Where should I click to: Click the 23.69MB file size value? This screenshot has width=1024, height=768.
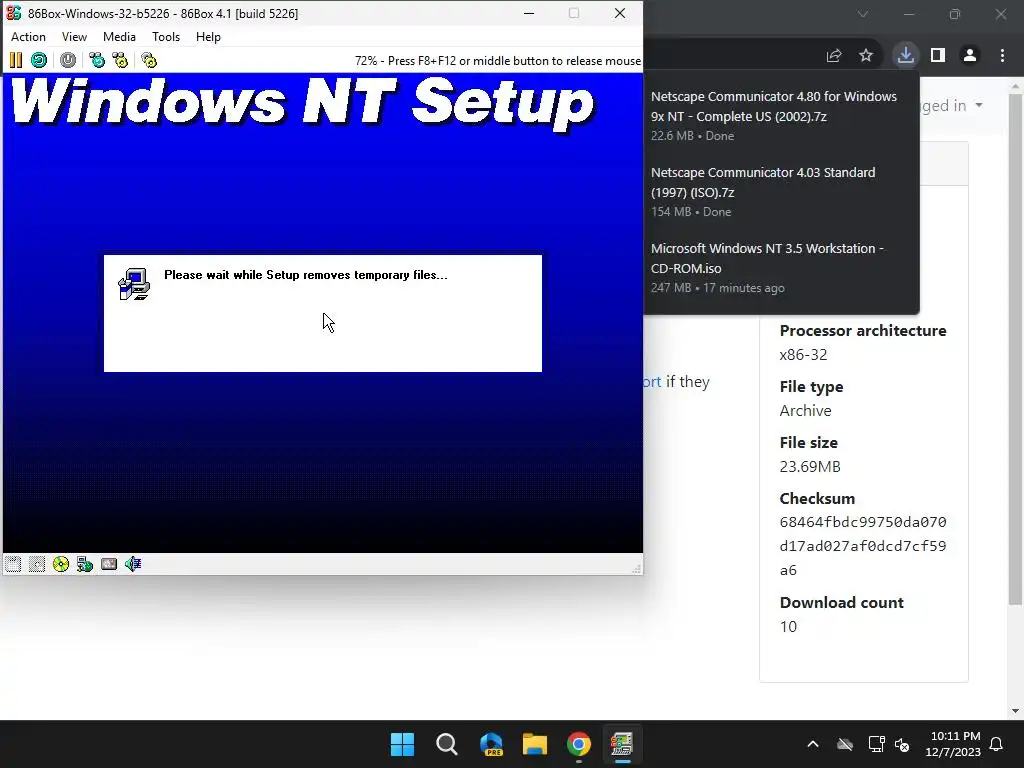(810, 466)
